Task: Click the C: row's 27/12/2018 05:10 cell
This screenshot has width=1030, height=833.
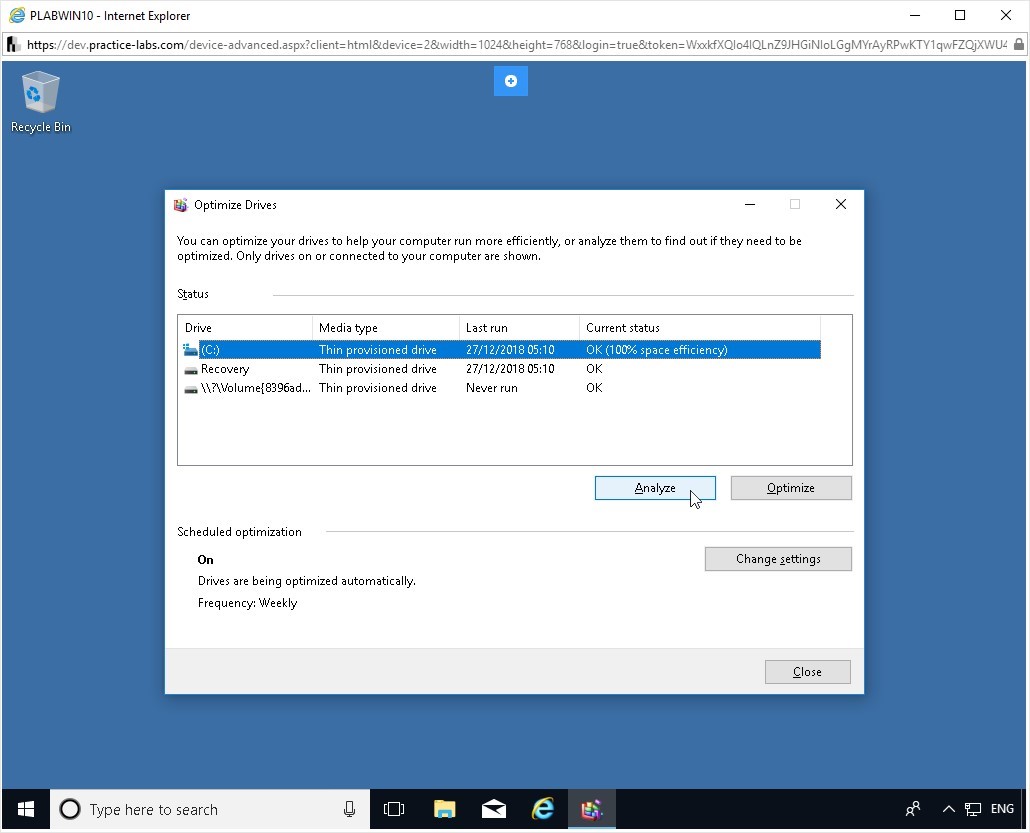Action: [x=510, y=349]
